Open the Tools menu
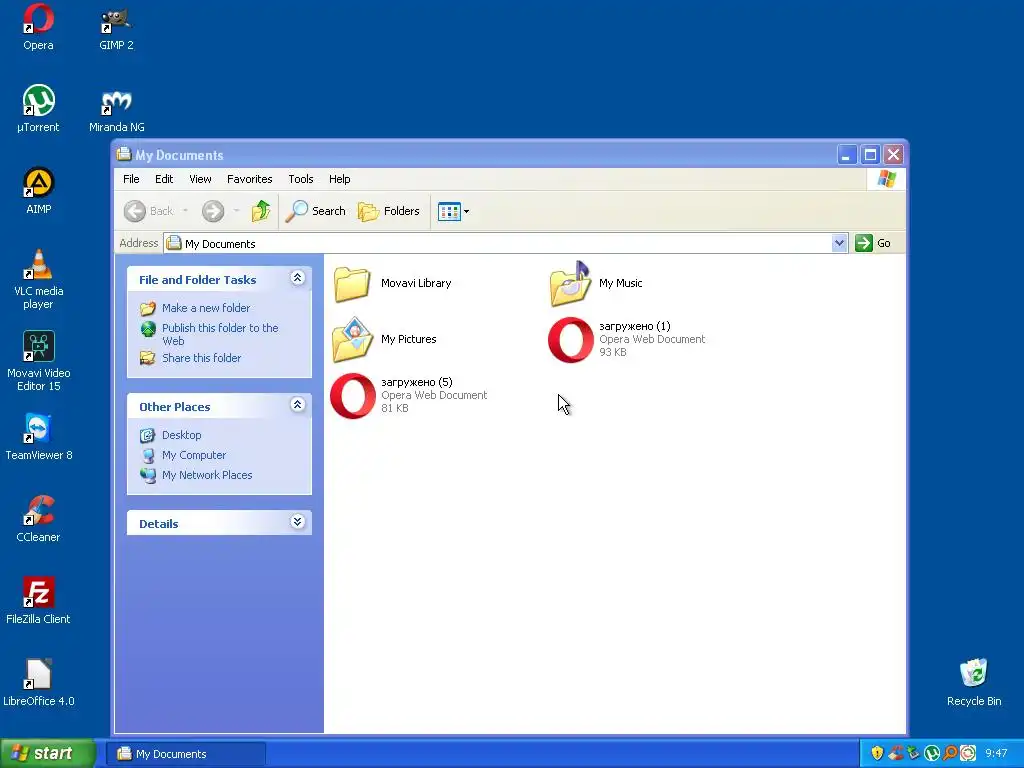Screen dimensions: 1024x768 click(x=301, y=179)
